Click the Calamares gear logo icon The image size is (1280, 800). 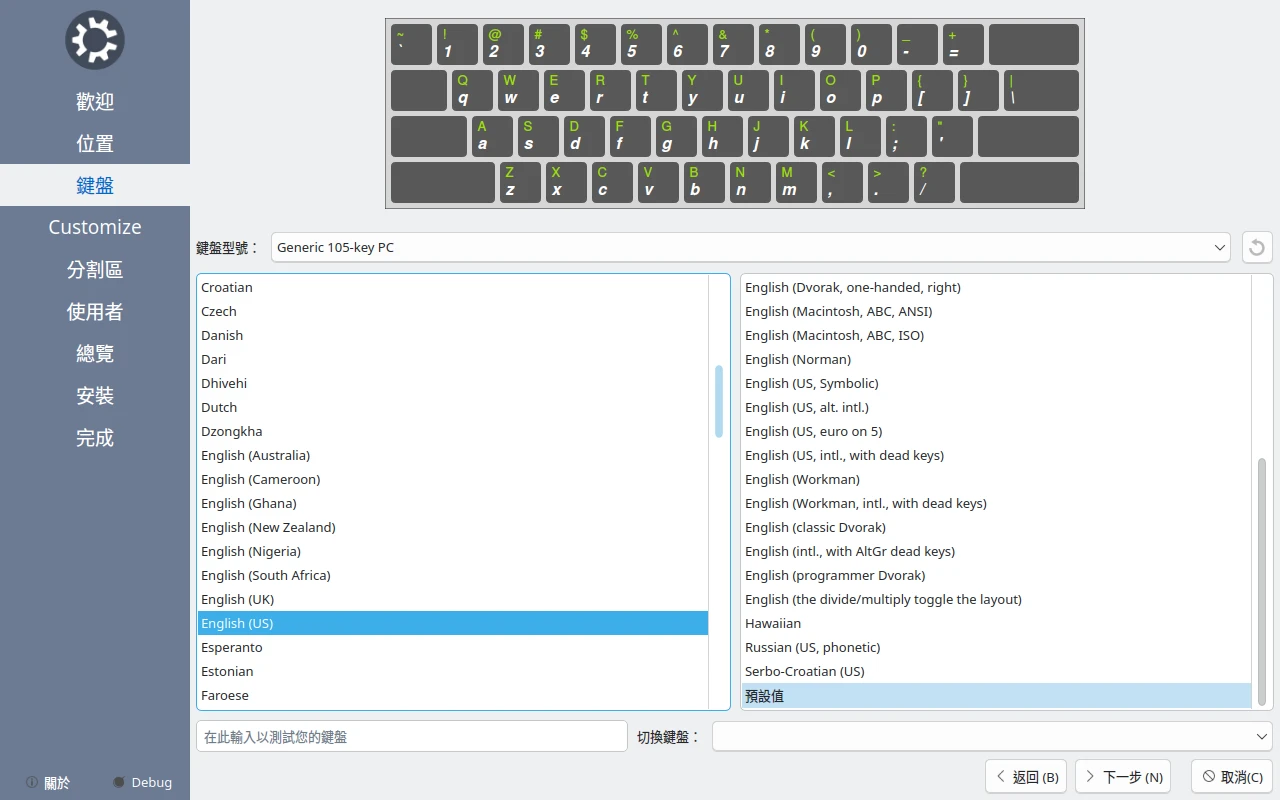pyautogui.click(x=94, y=41)
